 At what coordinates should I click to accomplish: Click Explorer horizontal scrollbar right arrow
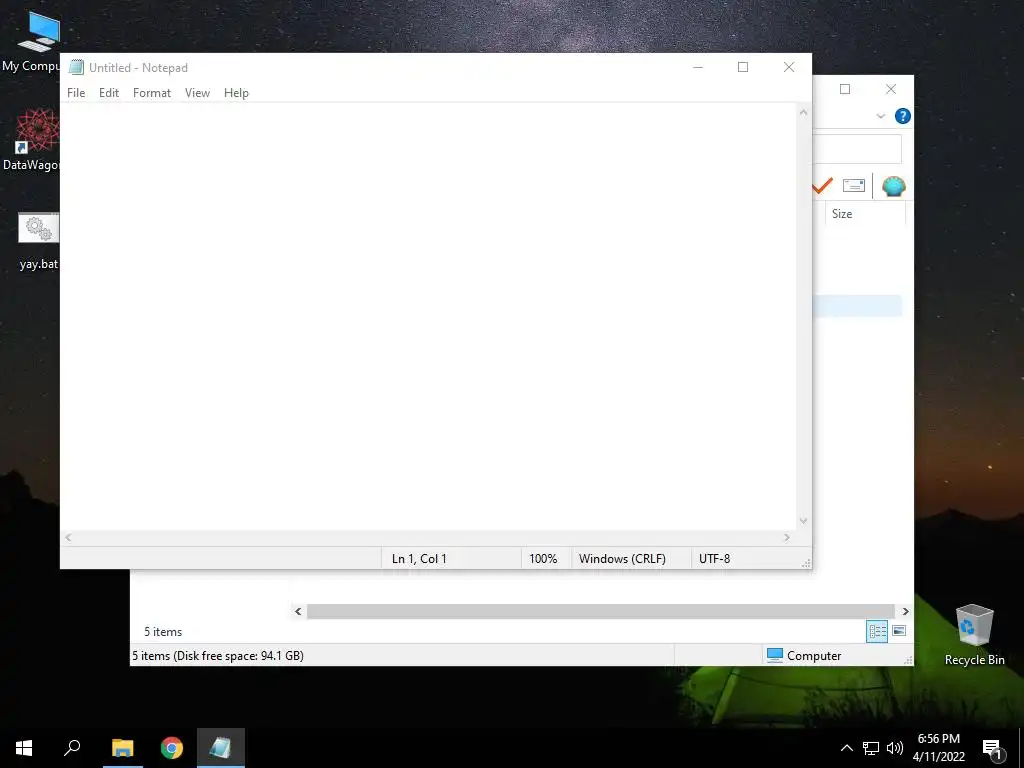906,611
